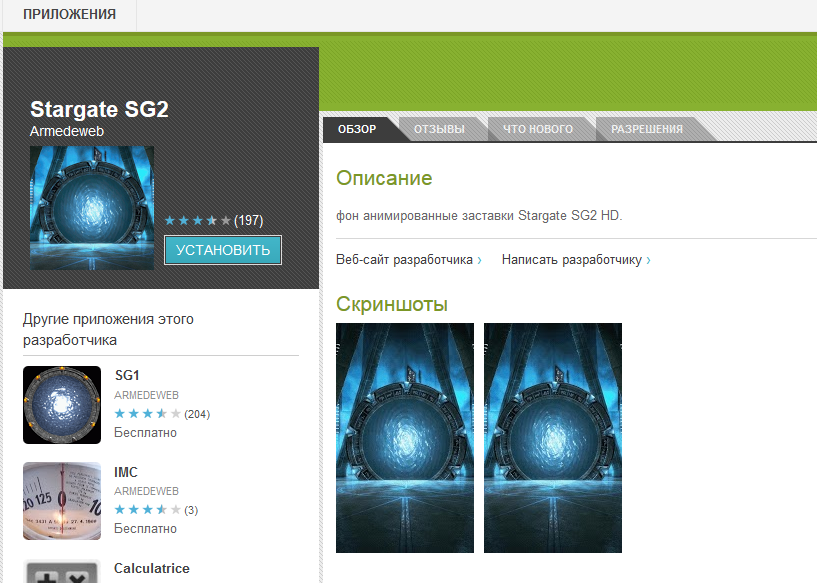Click the Скриншоты section heading
Viewport: 817px width, 583px height.
392,304
